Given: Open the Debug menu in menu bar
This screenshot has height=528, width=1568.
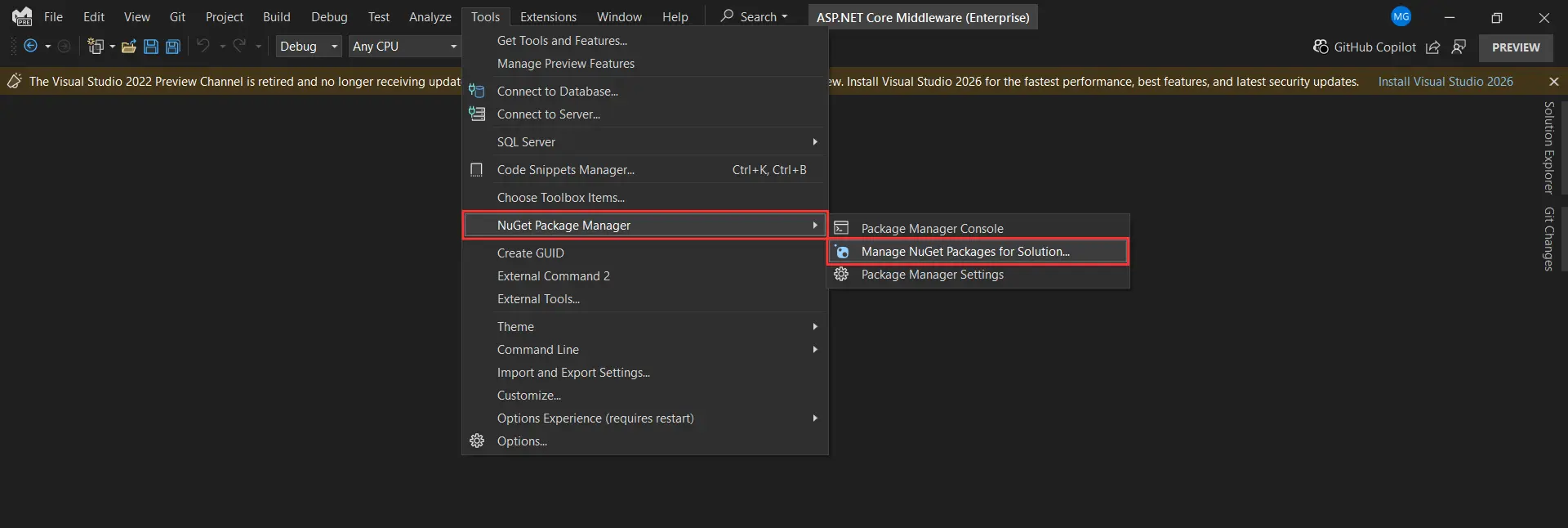Looking at the screenshot, I should pyautogui.click(x=329, y=16).
